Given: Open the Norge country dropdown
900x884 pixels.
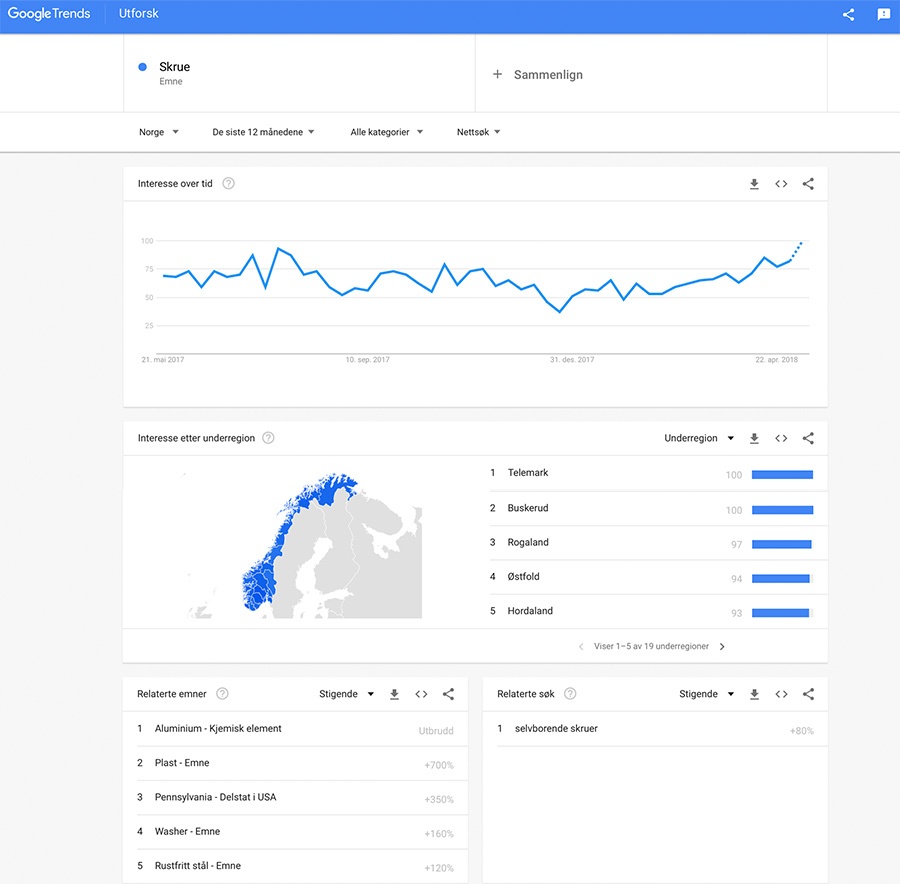Looking at the screenshot, I should pos(158,131).
